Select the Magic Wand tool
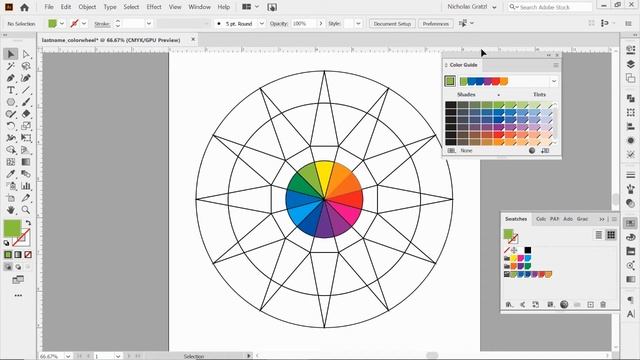640x360 pixels. (11, 66)
